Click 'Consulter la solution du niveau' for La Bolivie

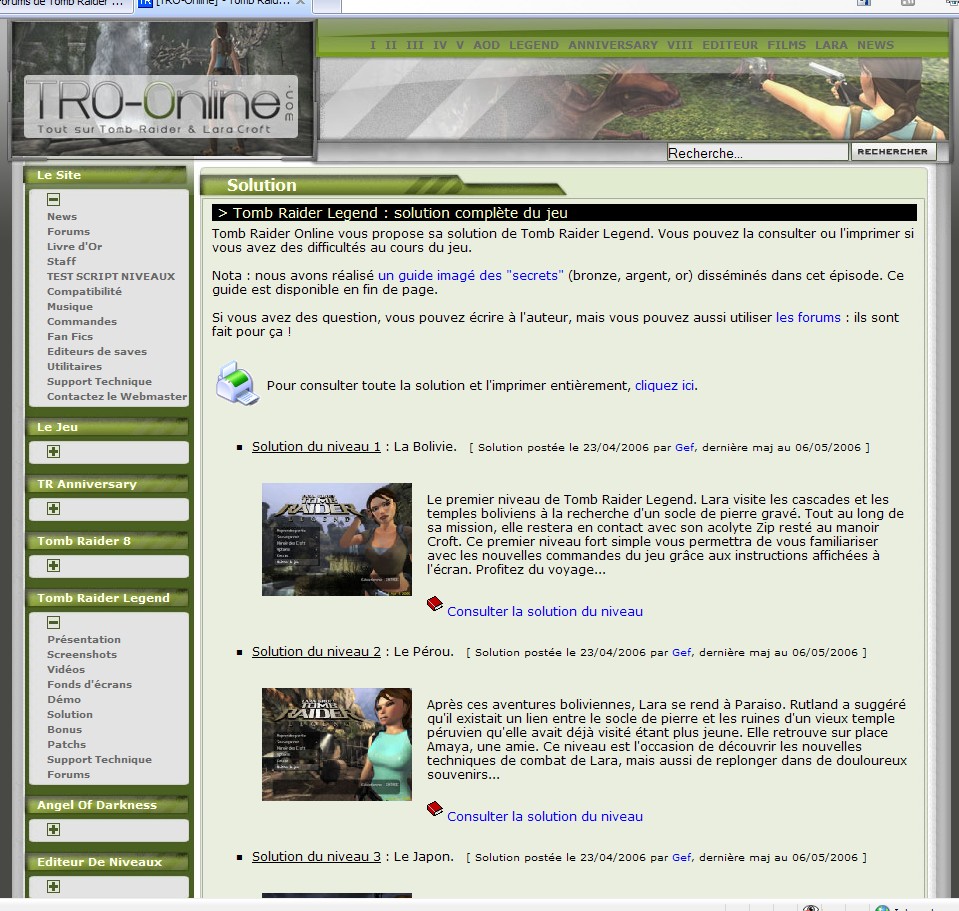pos(545,611)
